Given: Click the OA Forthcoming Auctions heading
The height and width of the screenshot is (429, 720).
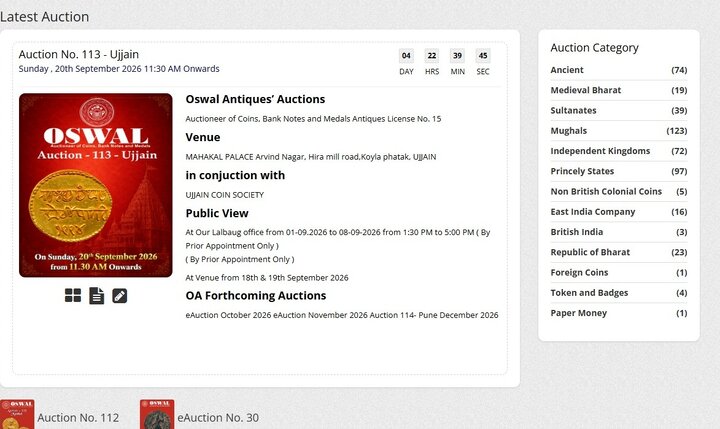Looking at the screenshot, I should [256, 295].
